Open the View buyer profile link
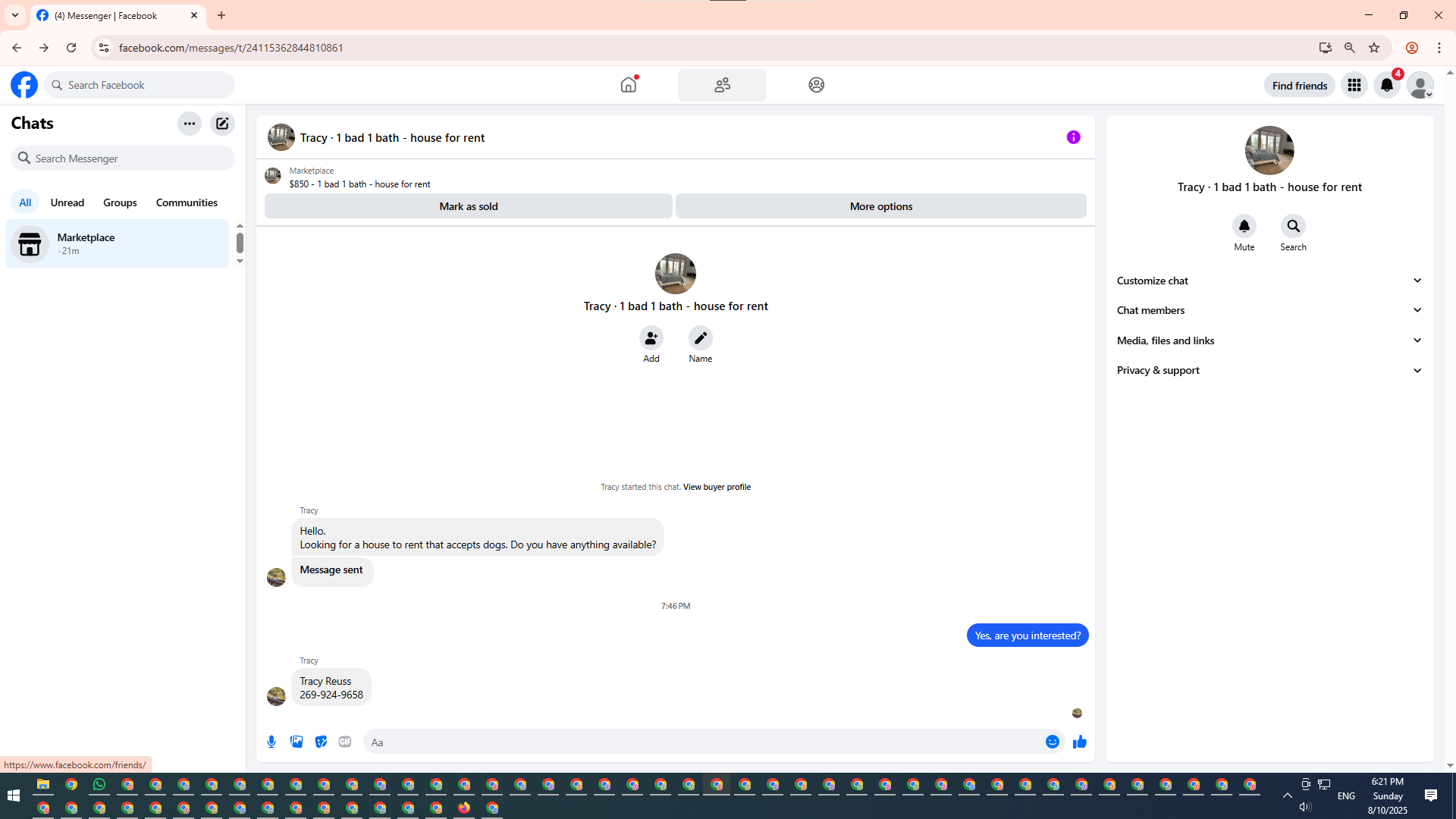The image size is (1456, 819). click(717, 487)
